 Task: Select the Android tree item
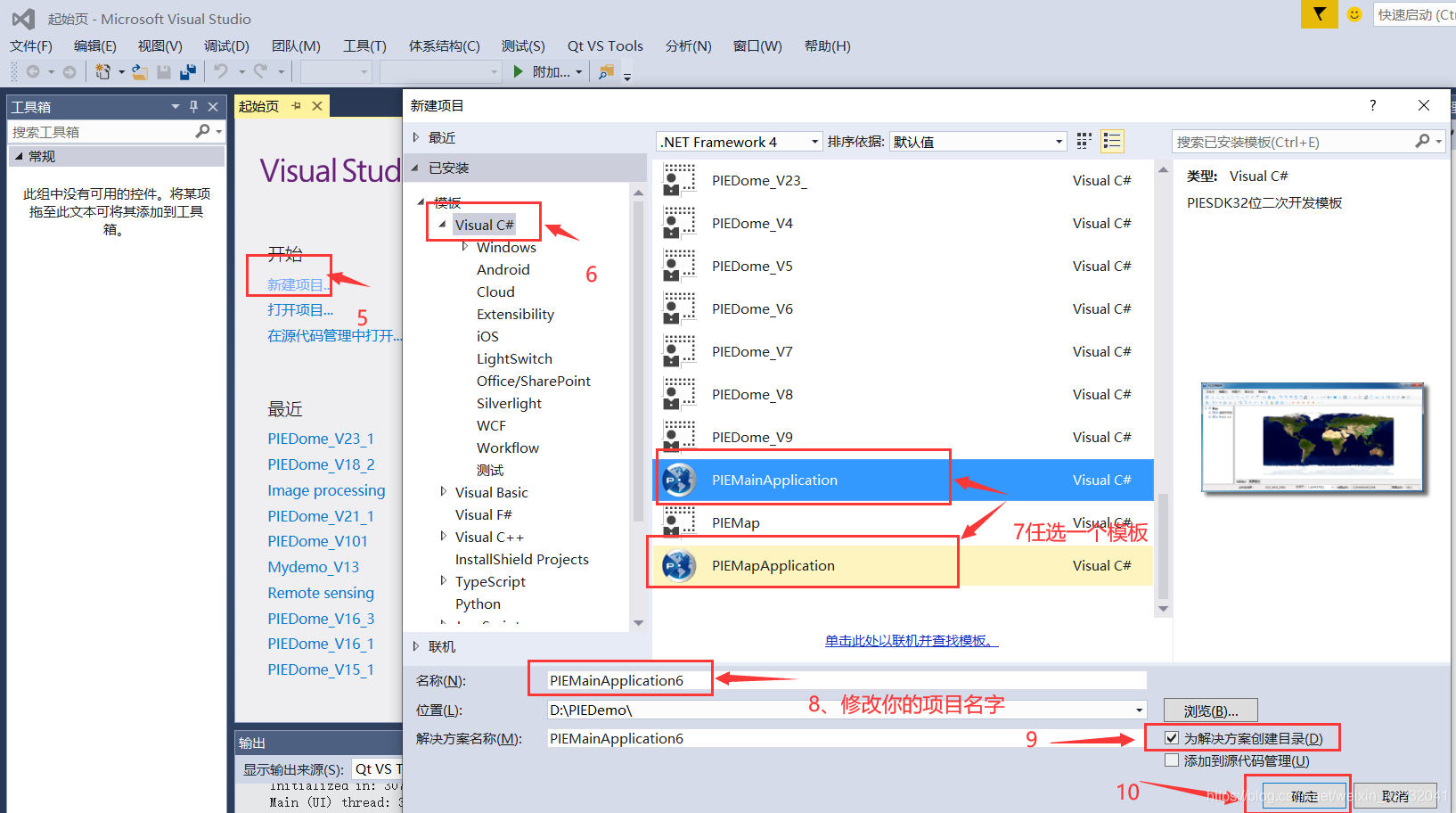[x=503, y=269]
